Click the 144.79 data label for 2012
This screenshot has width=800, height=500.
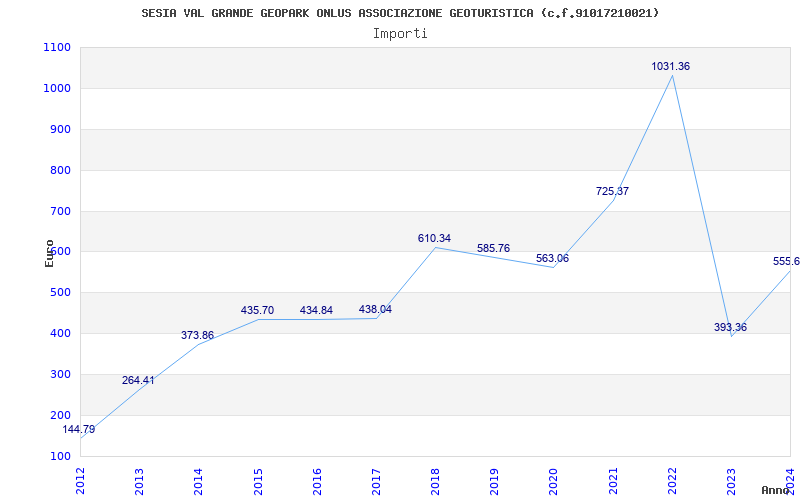pyautogui.click(x=79, y=430)
